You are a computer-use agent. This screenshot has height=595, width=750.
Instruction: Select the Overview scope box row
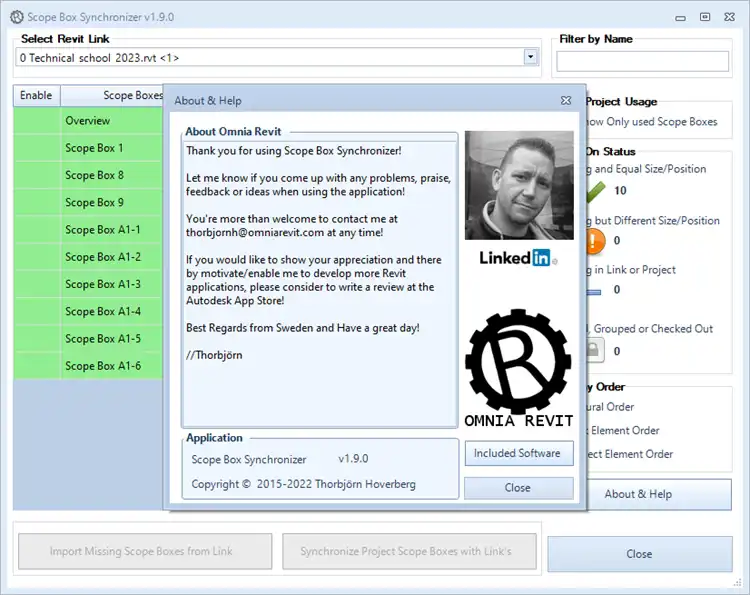(x=88, y=121)
